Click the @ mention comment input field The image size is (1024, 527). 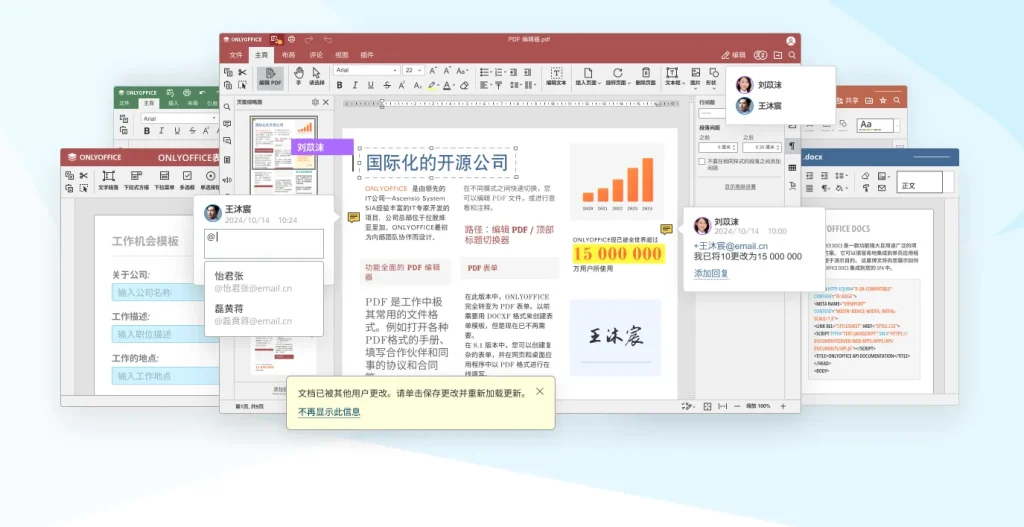coord(264,244)
